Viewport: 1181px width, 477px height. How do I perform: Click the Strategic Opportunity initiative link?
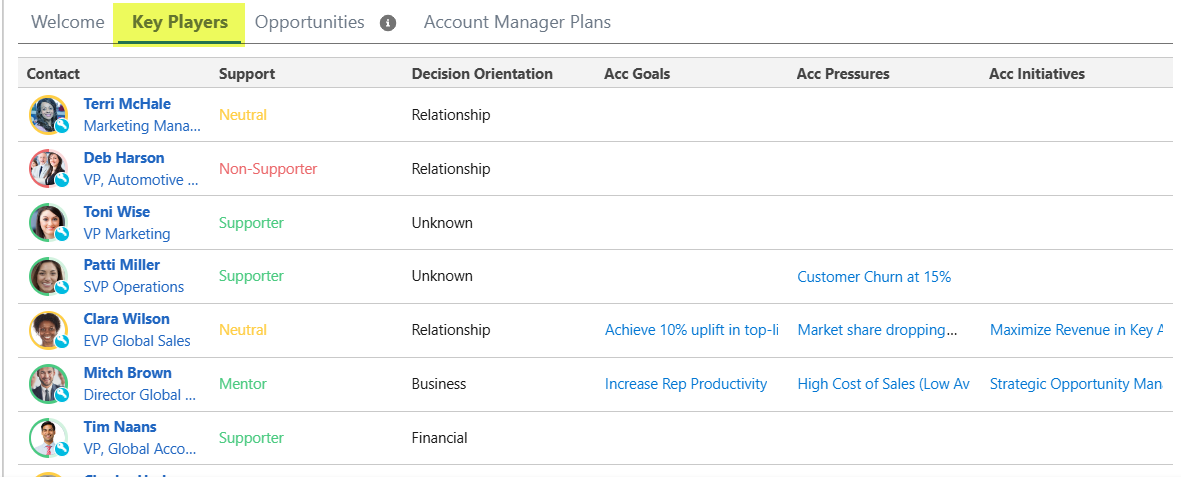tap(1075, 384)
